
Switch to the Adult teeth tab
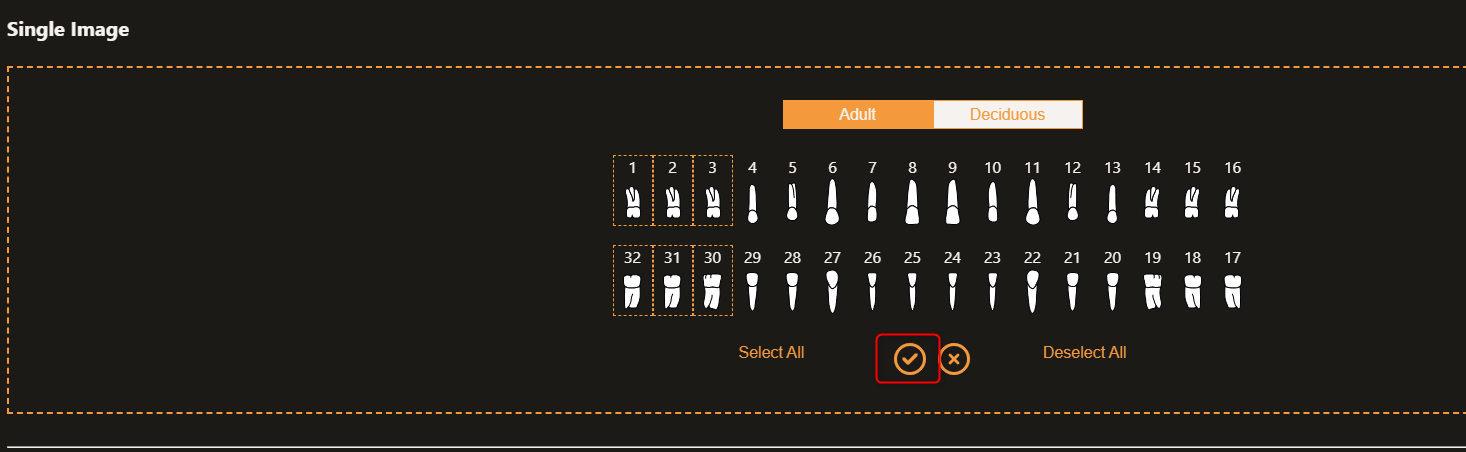pyautogui.click(x=857, y=114)
